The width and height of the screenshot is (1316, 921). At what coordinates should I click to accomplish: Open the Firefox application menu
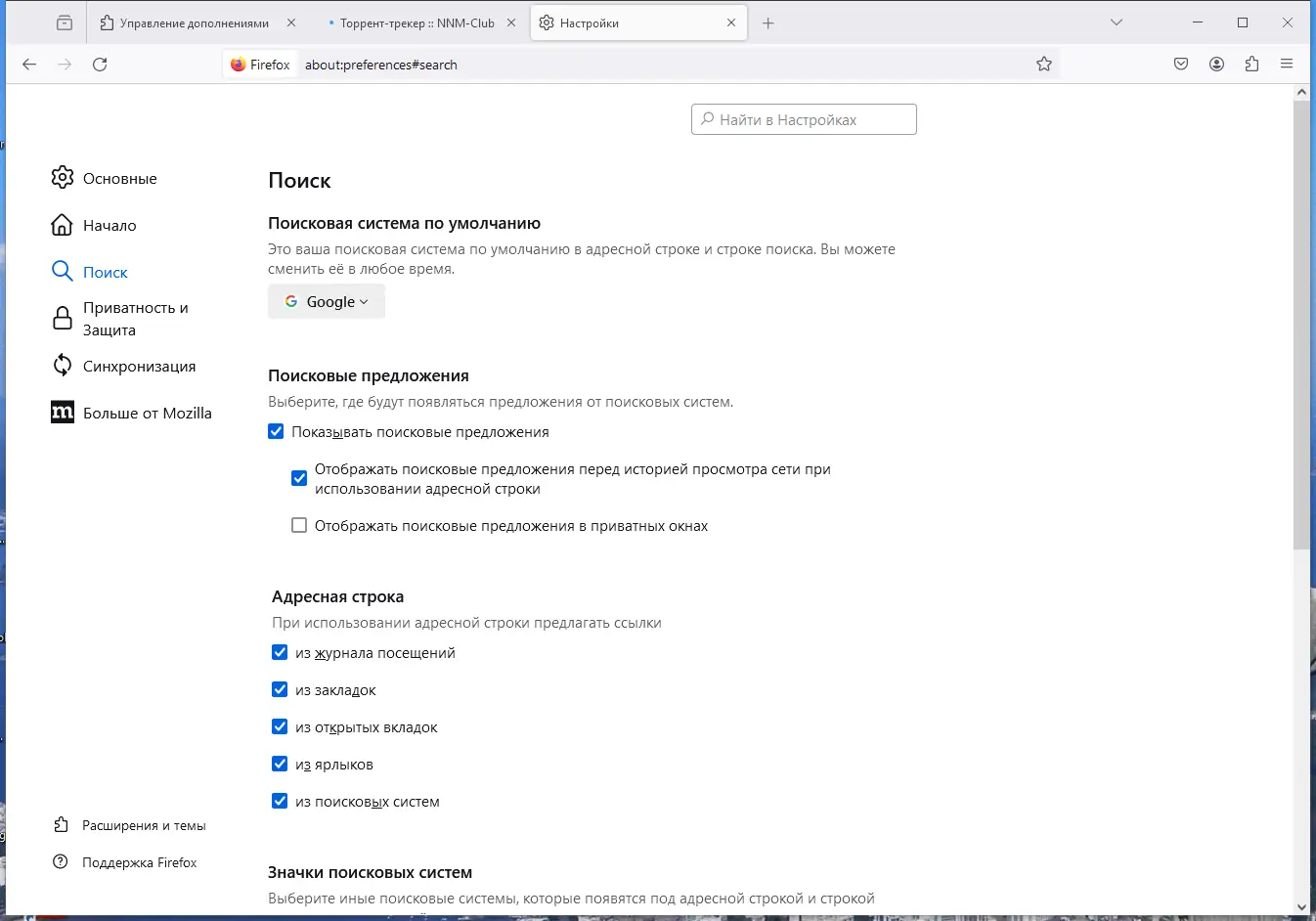pos(1288,64)
